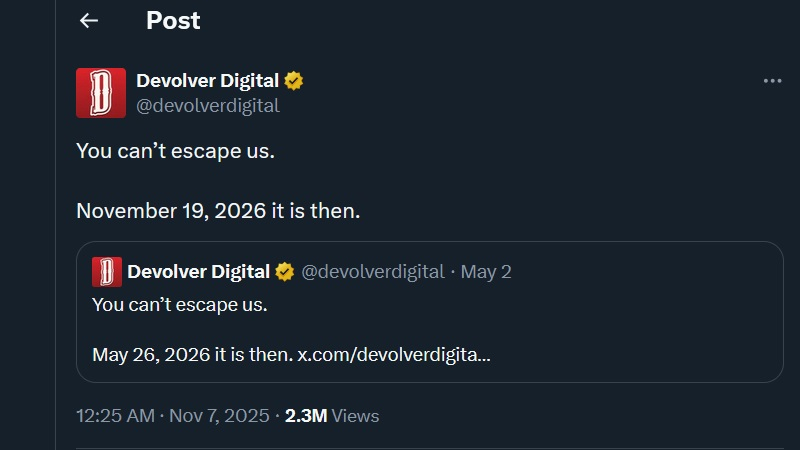The height and width of the screenshot is (450, 800).
Task: Click the small avatar in the quoted post
Action: 107,272
